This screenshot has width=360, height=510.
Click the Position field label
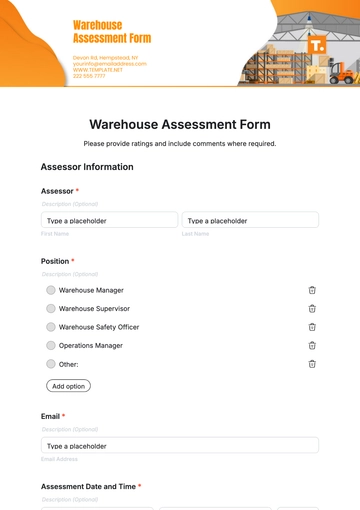point(55,261)
